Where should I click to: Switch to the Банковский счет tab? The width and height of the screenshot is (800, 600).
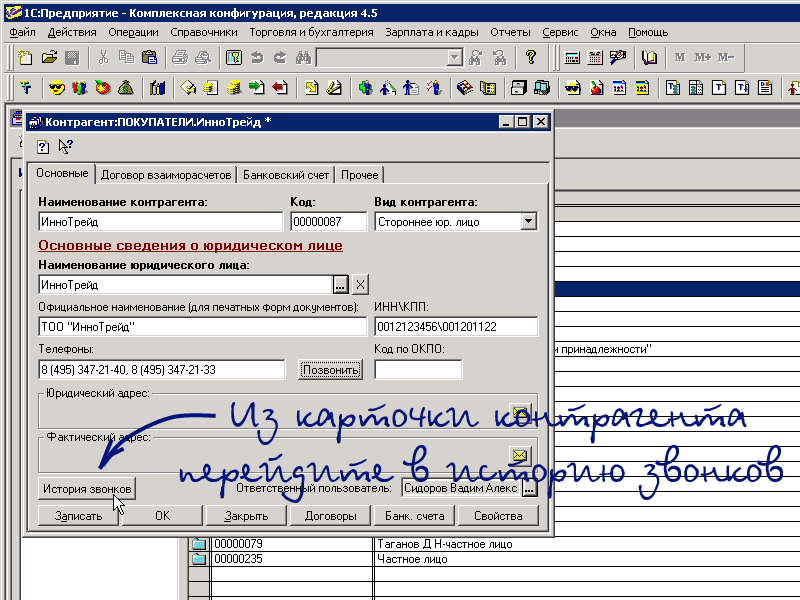[286, 175]
